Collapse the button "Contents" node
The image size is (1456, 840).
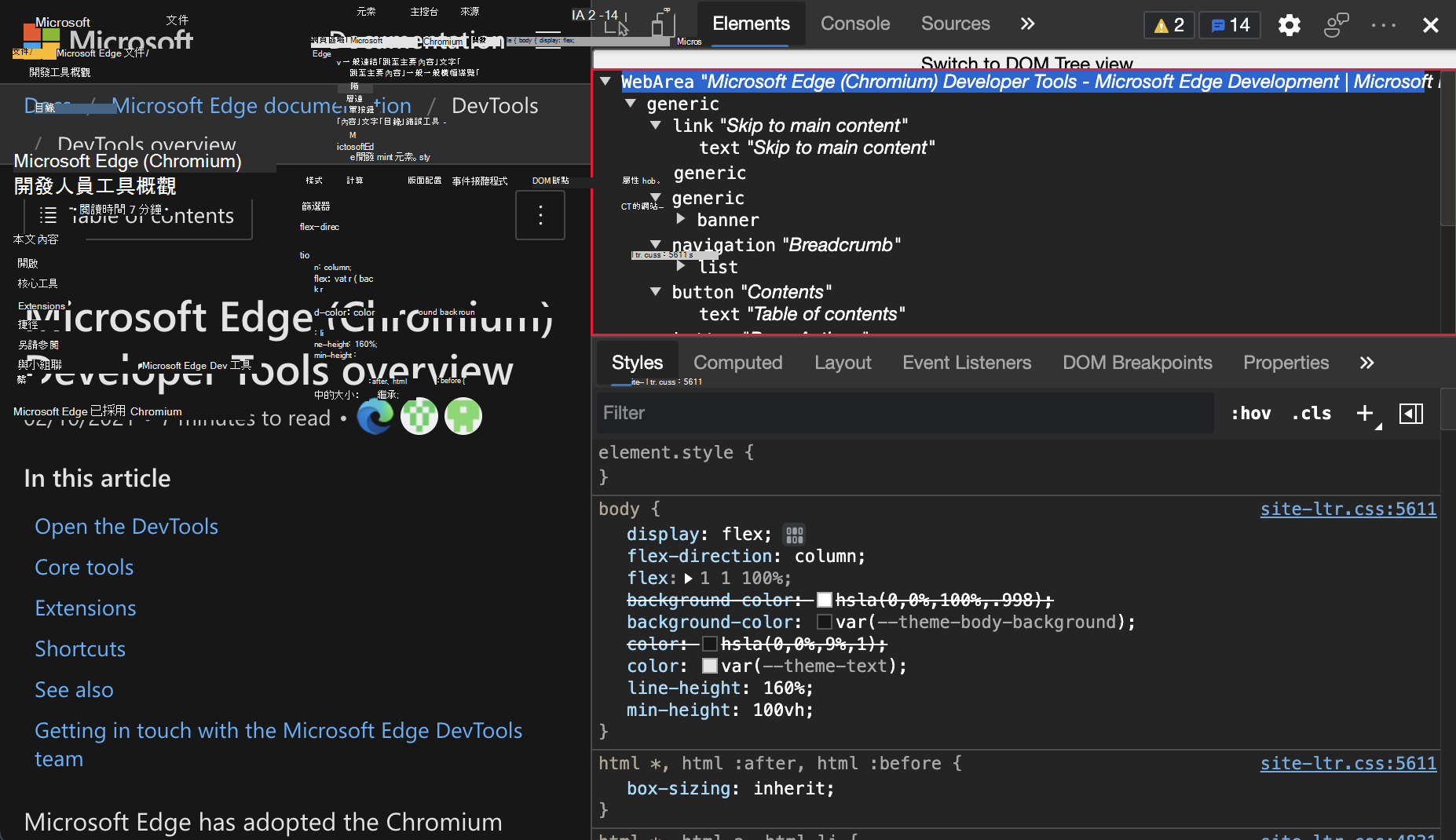point(656,291)
